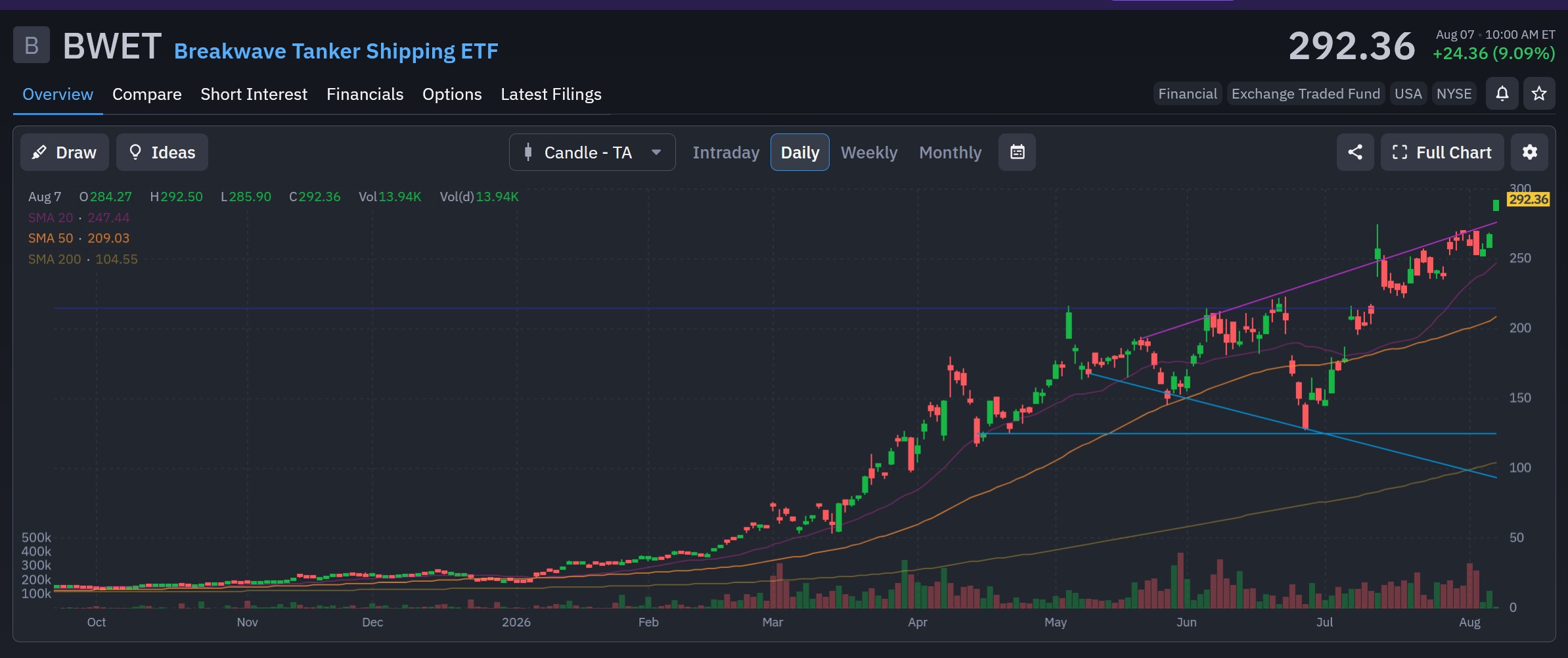Open the Short Interest tab

(254, 94)
